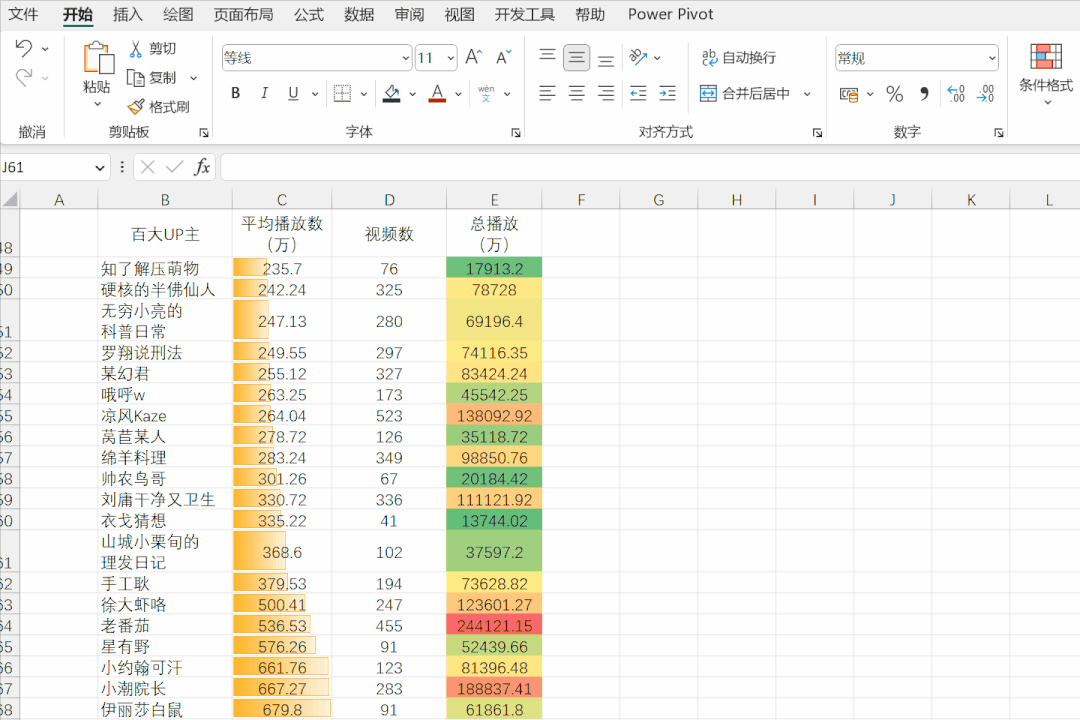The height and width of the screenshot is (720, 1080).
Task: Switch to Page Layout (页面布局) tab
Action: coord(243,14)
